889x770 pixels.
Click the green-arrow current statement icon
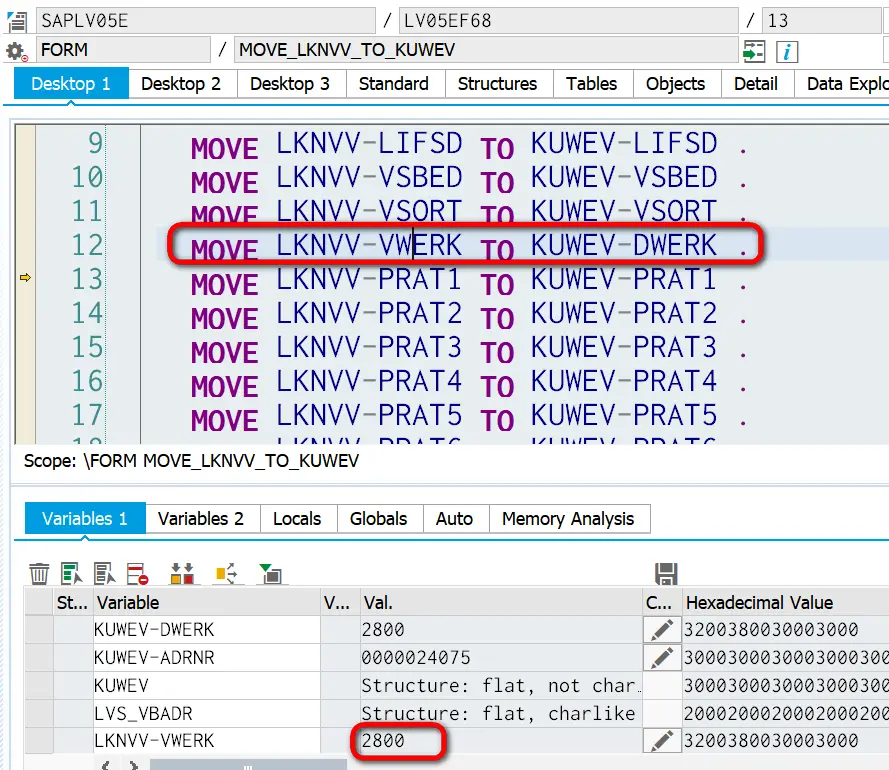(753, 51)
